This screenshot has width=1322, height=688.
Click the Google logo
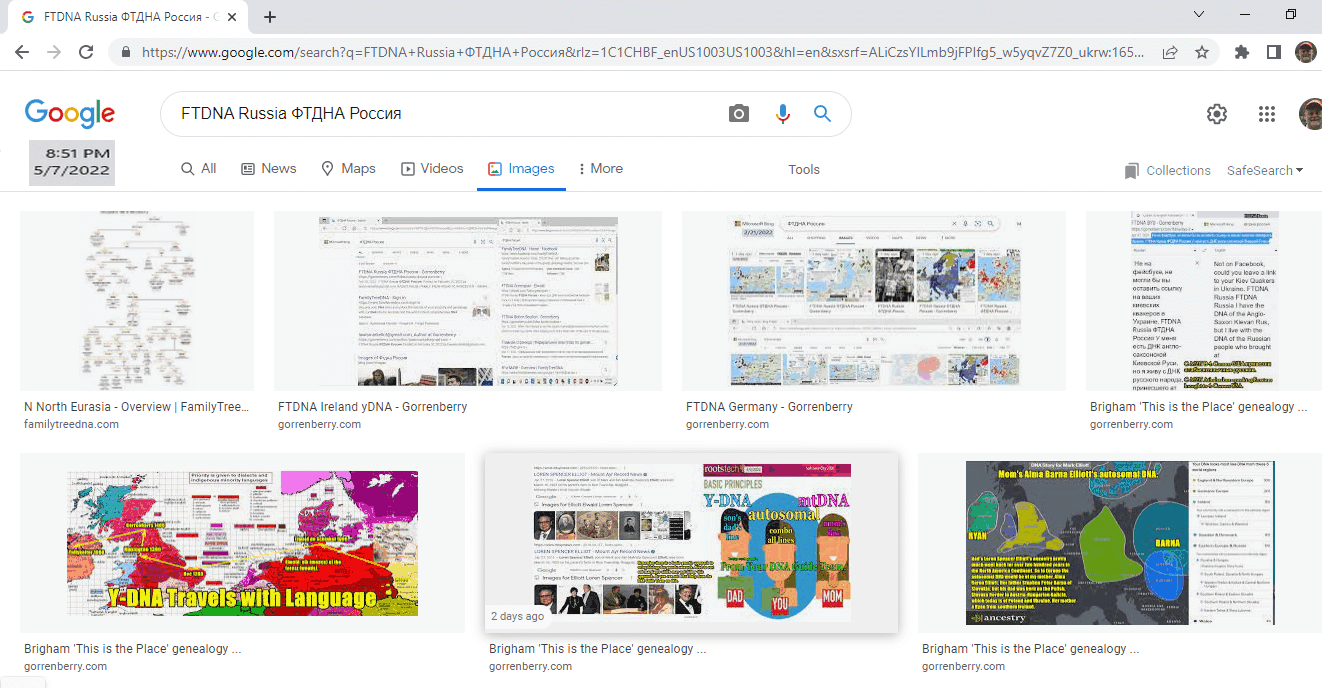[x=70, y=114]
